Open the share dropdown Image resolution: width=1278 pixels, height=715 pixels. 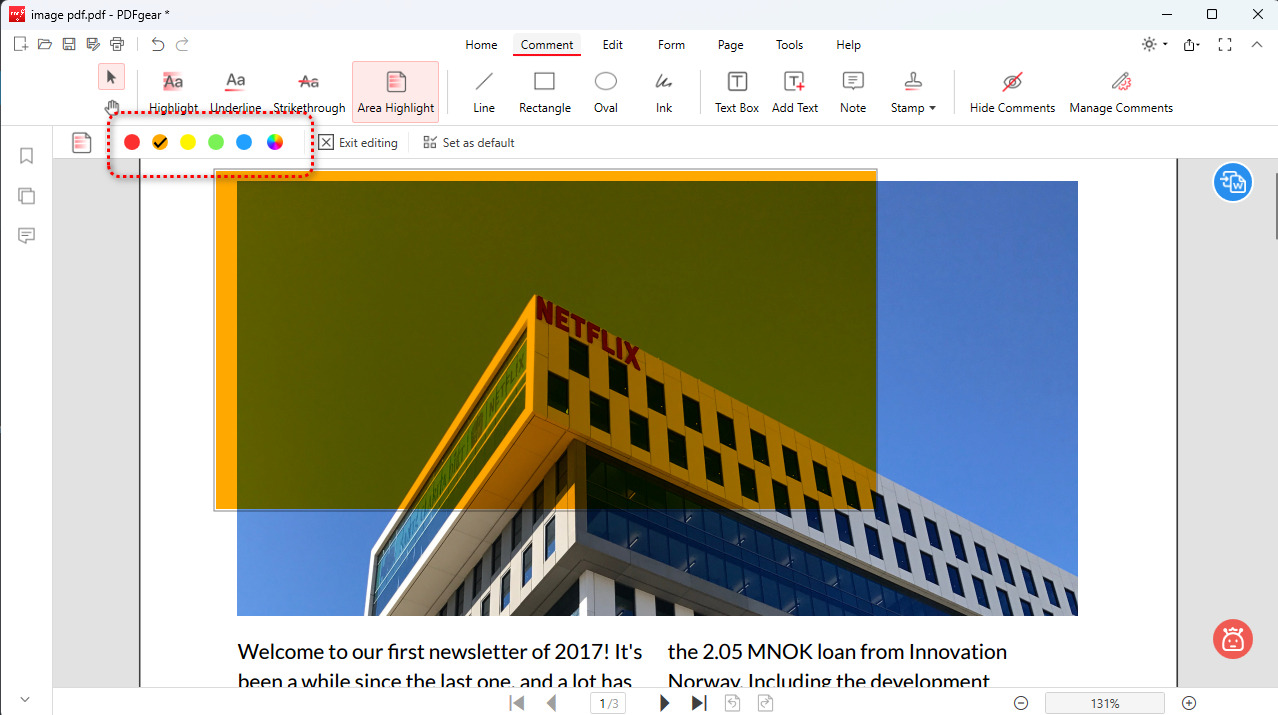pyautogui.click(x=1191, y=44)
